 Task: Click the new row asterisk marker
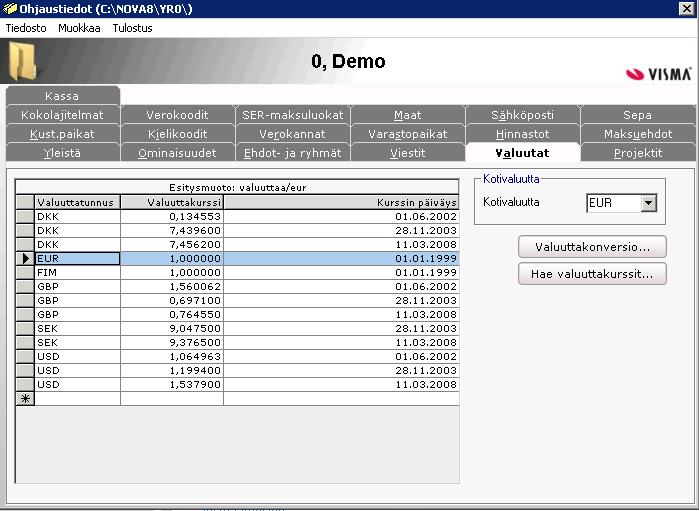click(25, 399)
